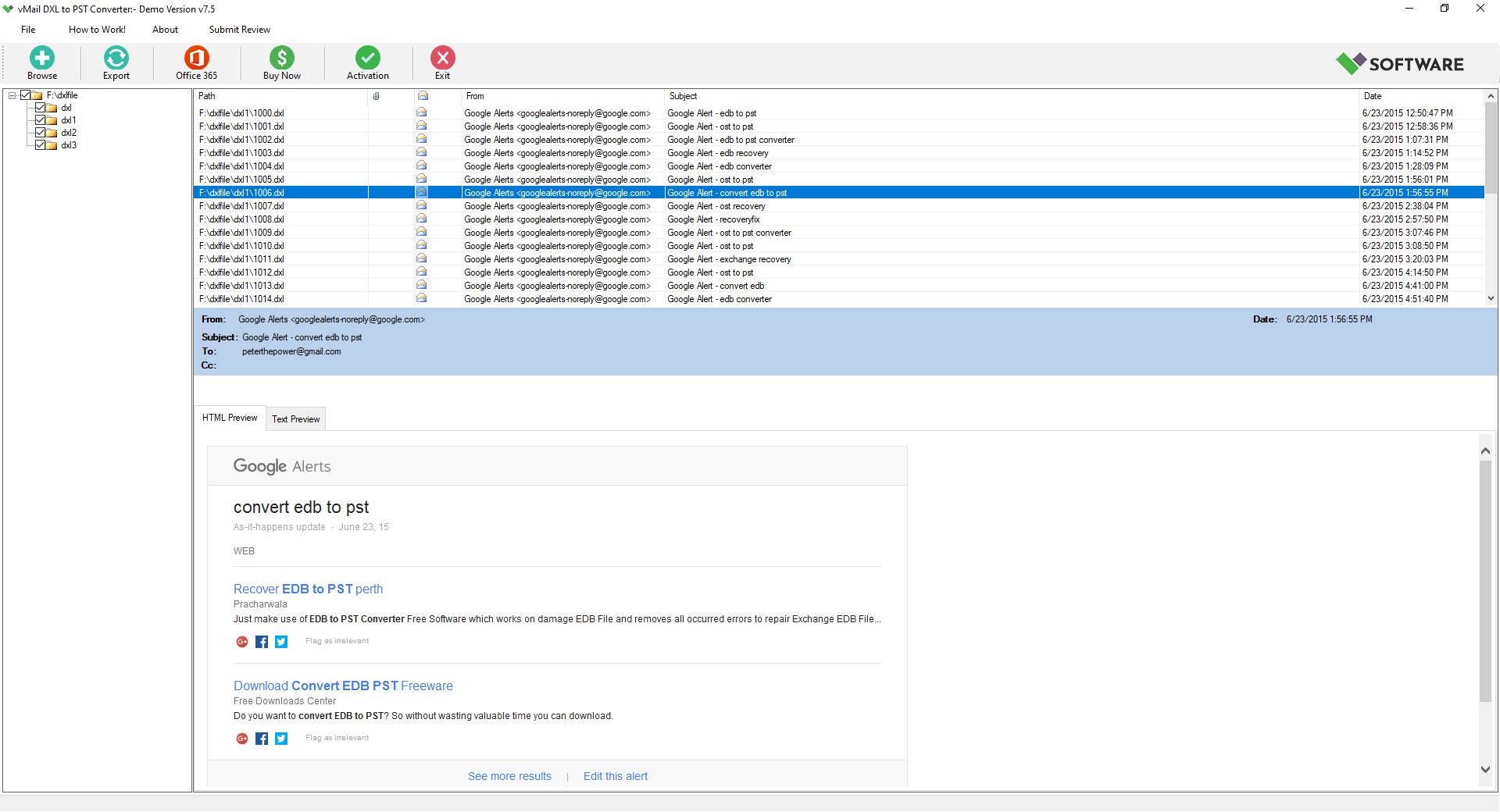Sort the list by the Date column
The height and width of the screenshot is (812, 1500).
click(1422, 96)
